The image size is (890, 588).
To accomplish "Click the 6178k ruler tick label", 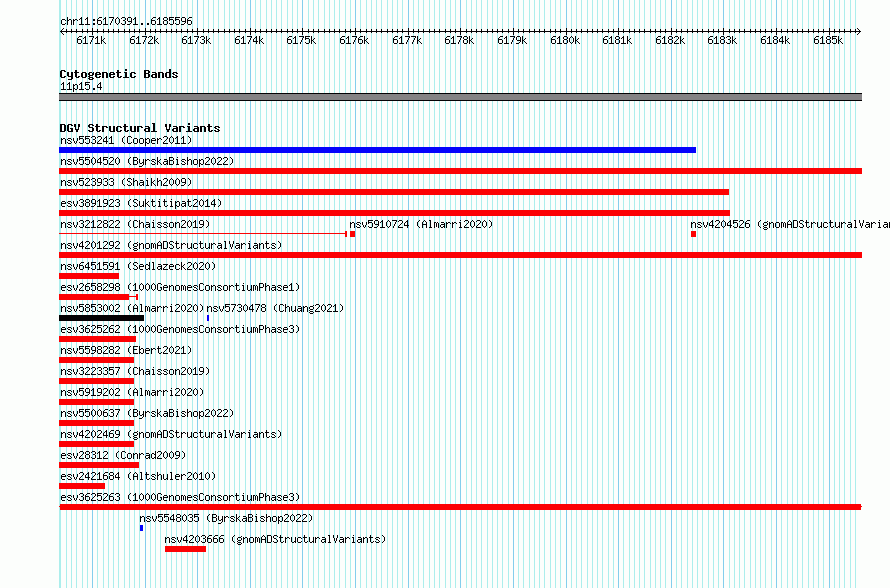I will (x=459, y=41).
